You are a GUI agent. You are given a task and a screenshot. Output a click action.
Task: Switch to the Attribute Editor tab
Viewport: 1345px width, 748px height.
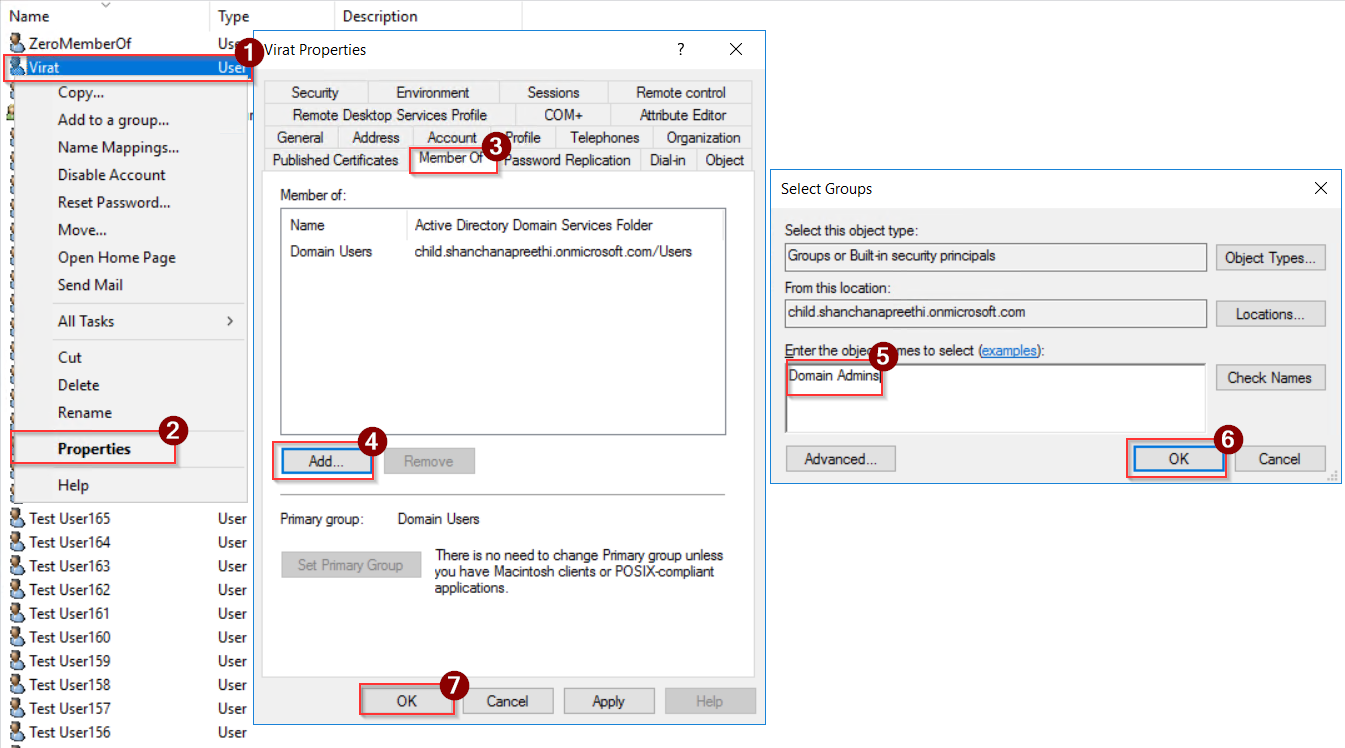point(680,114)
